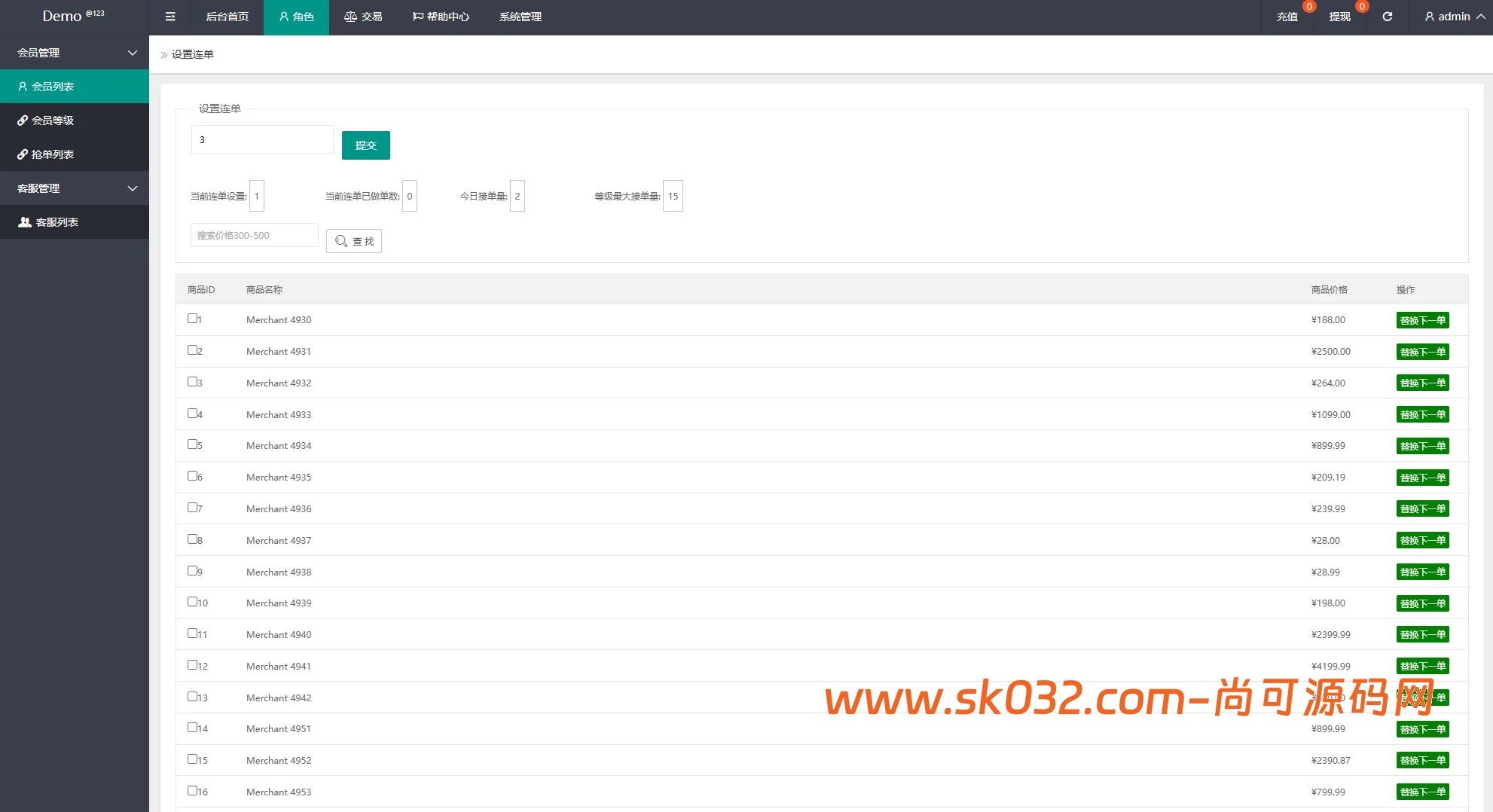1493x812 pixels.
Task: Focus the price search input field
Action: click(254, 235)
